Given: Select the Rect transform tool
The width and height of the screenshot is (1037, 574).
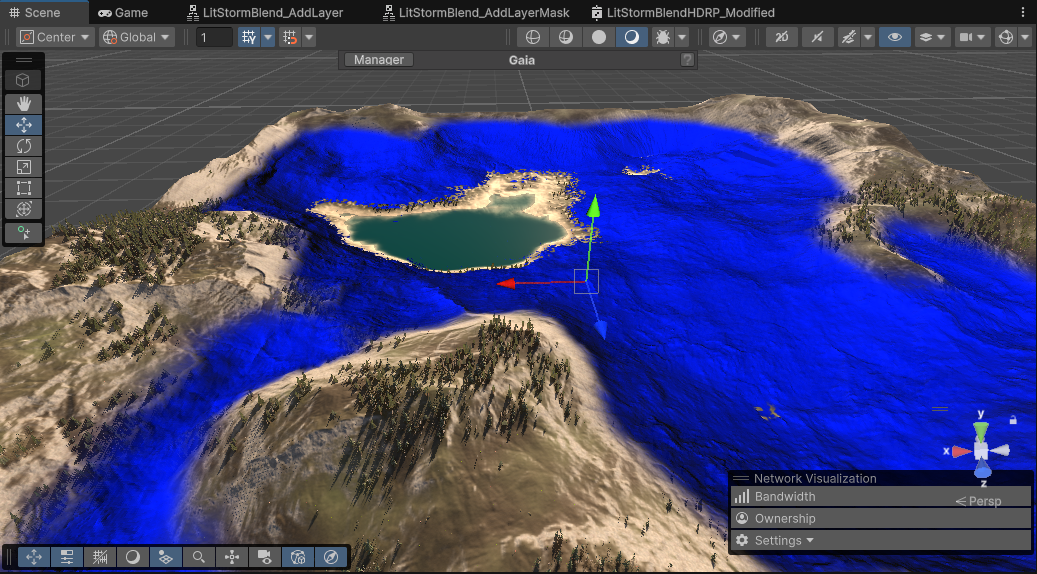Looking at the screenshot, I should (24, 188).
